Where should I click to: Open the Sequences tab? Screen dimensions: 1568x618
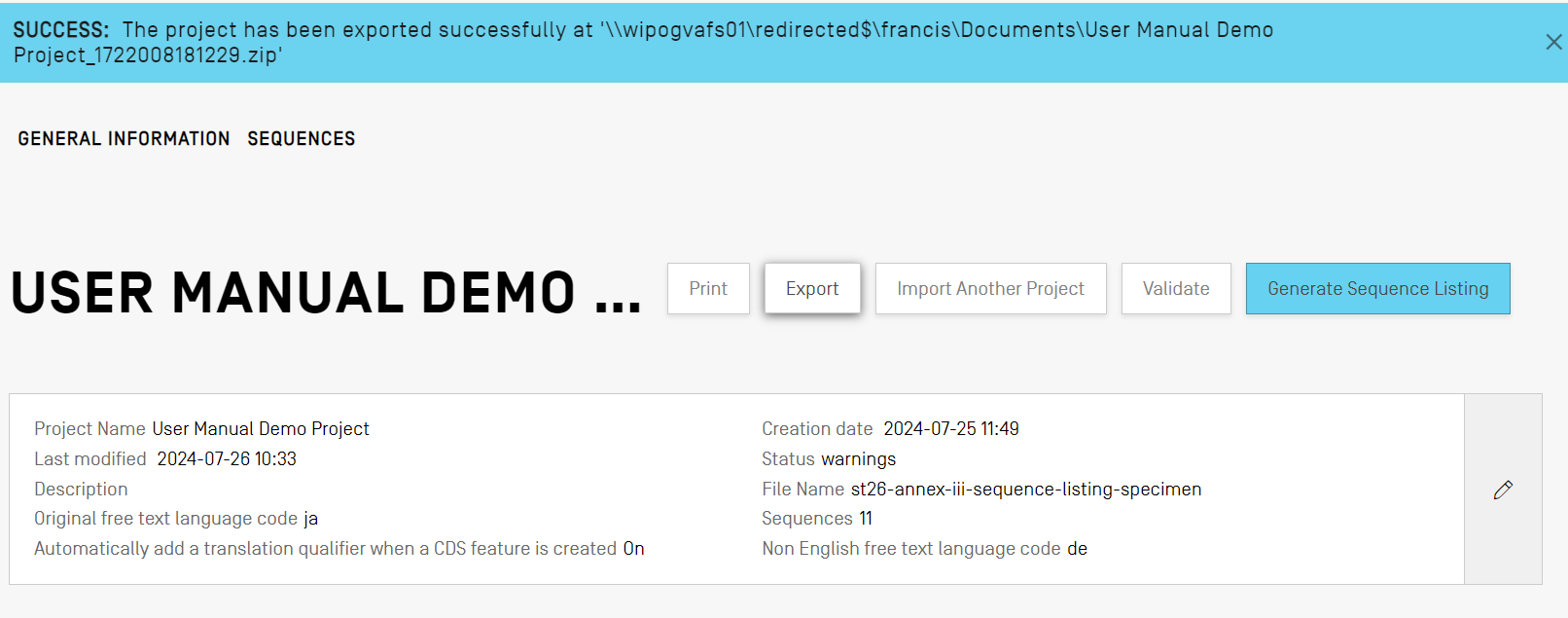[301, 139]
